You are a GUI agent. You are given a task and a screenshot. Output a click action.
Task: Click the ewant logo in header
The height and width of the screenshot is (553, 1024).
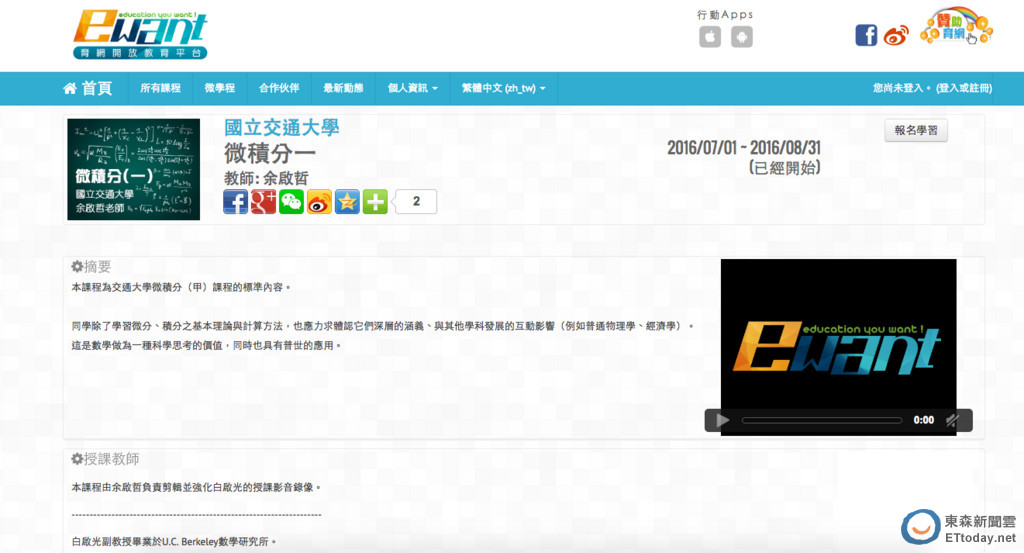pos(140,35)
